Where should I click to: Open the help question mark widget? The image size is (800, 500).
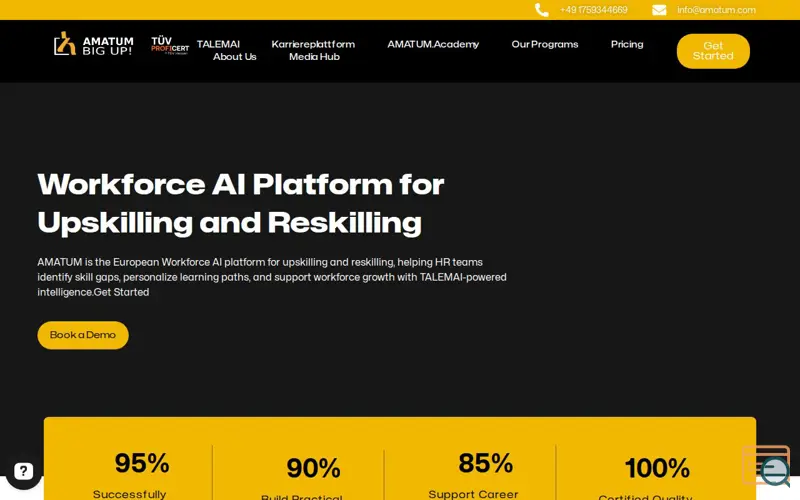click(23, 471)
